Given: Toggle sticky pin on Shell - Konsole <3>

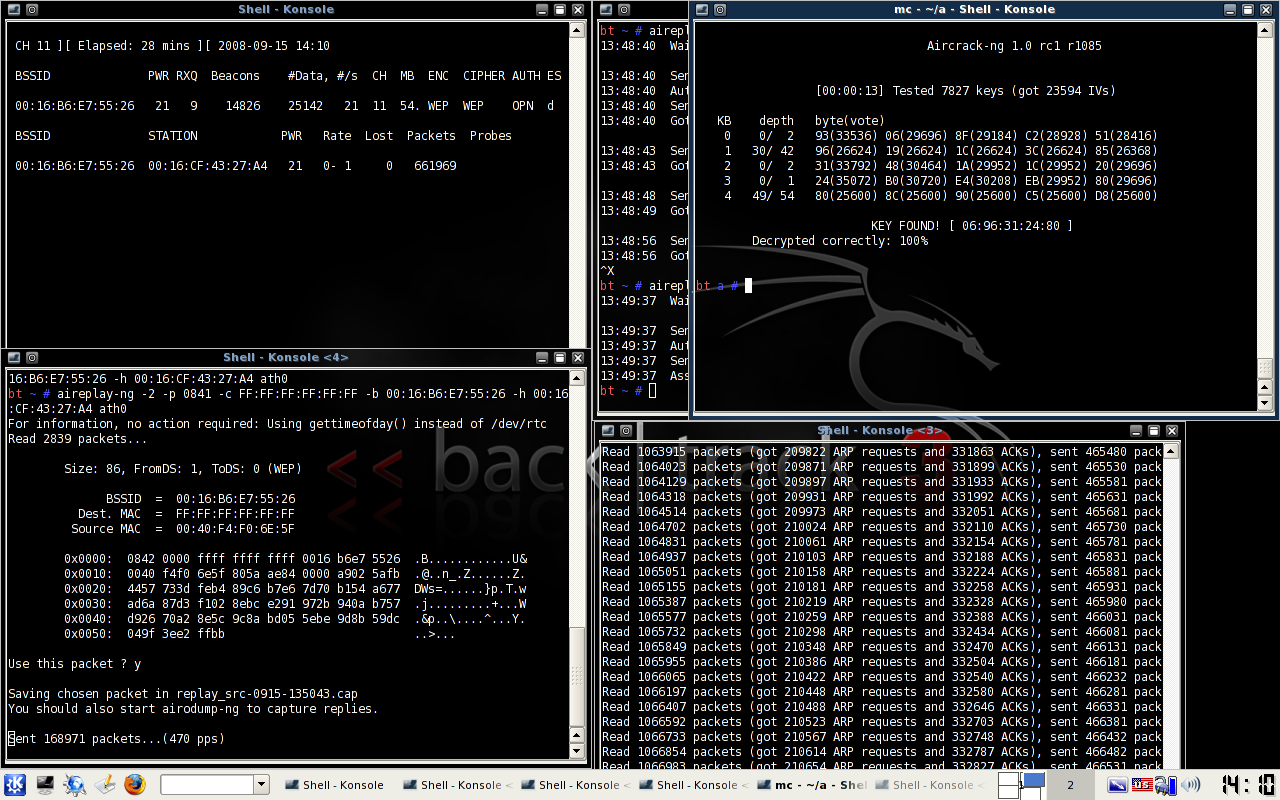Looking at the screenshot, I should 625,431.
